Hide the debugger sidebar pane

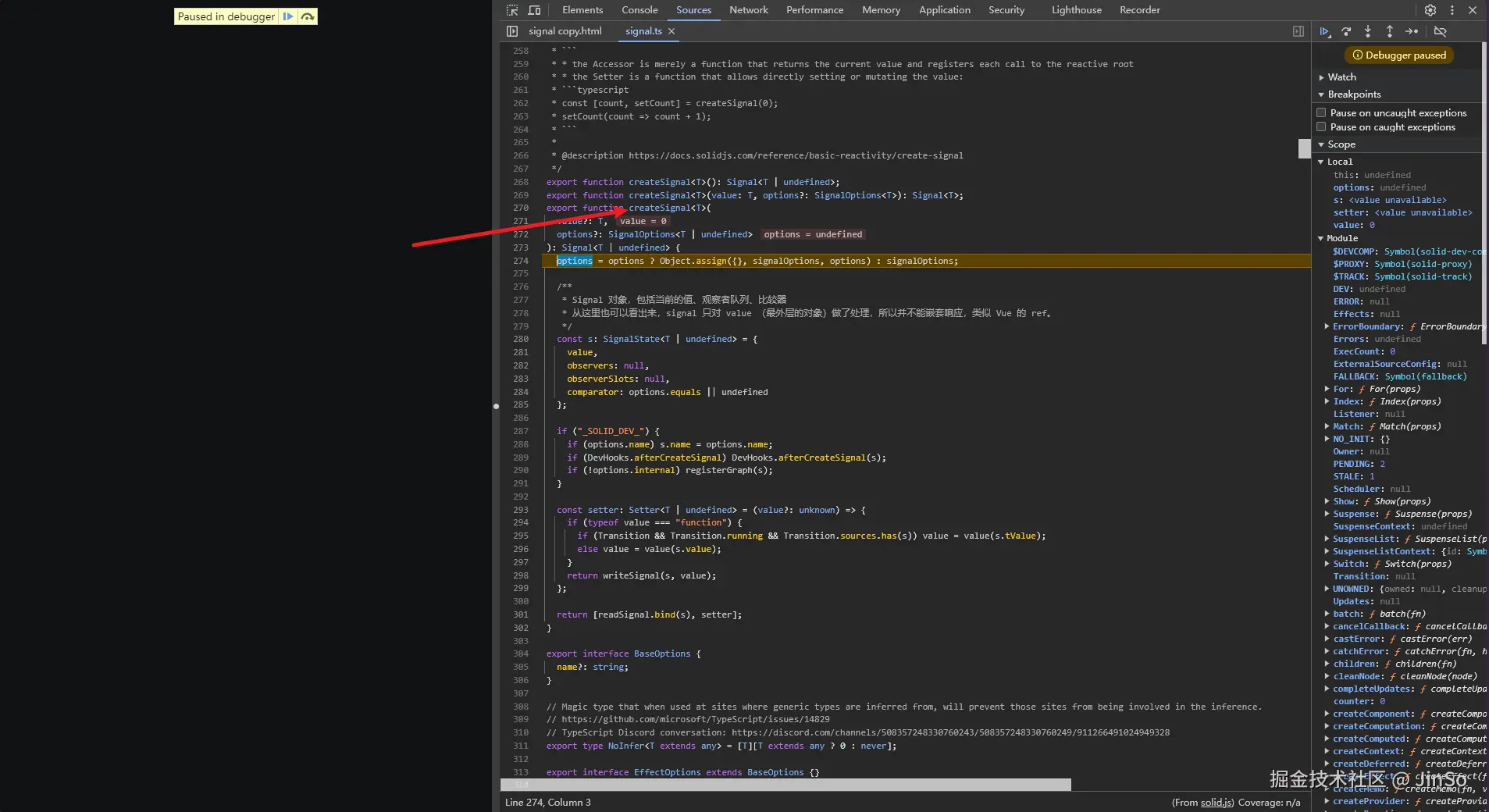(x=1298, y=31)
